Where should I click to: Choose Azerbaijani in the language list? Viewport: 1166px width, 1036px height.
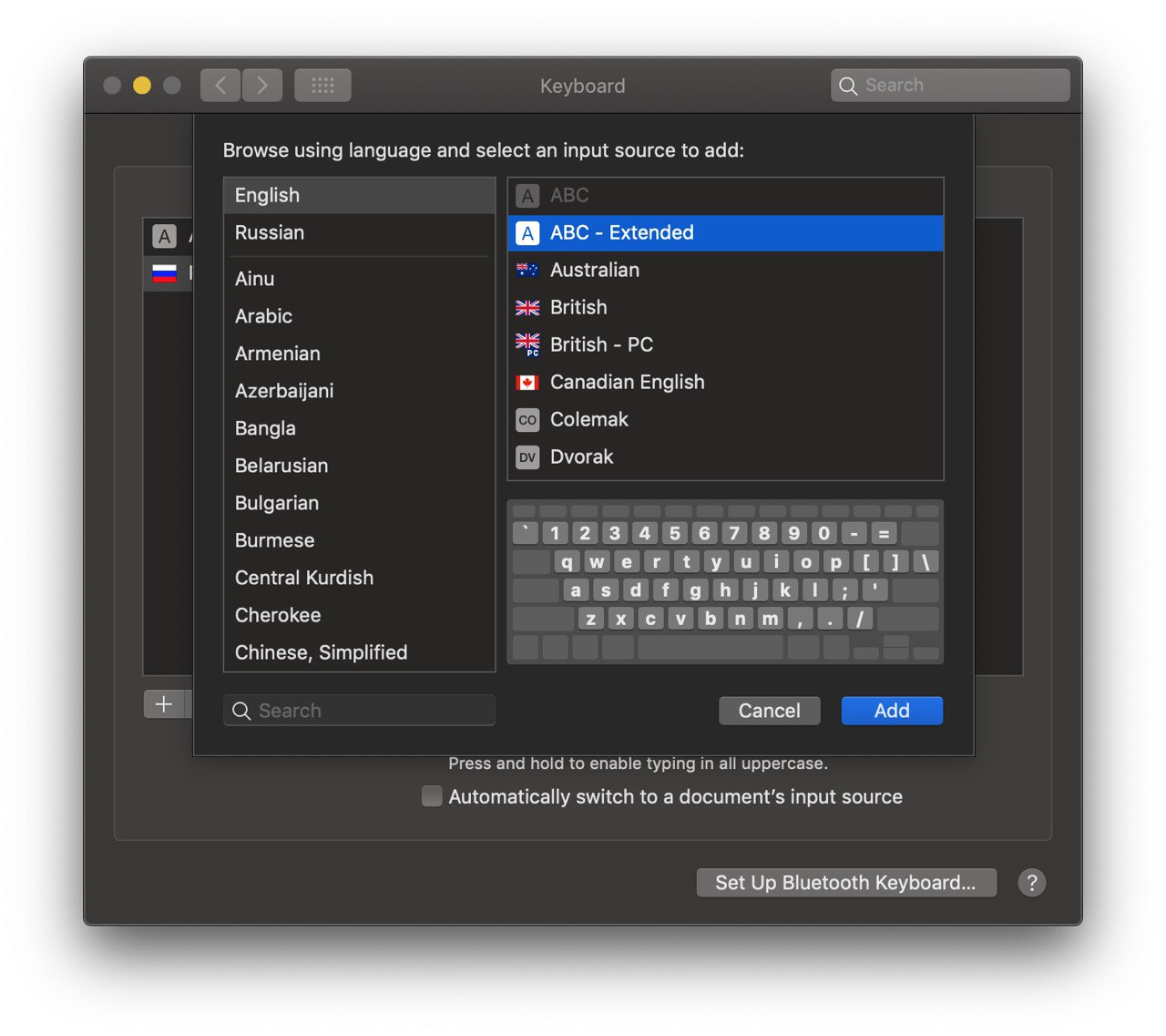coord(359,392)
